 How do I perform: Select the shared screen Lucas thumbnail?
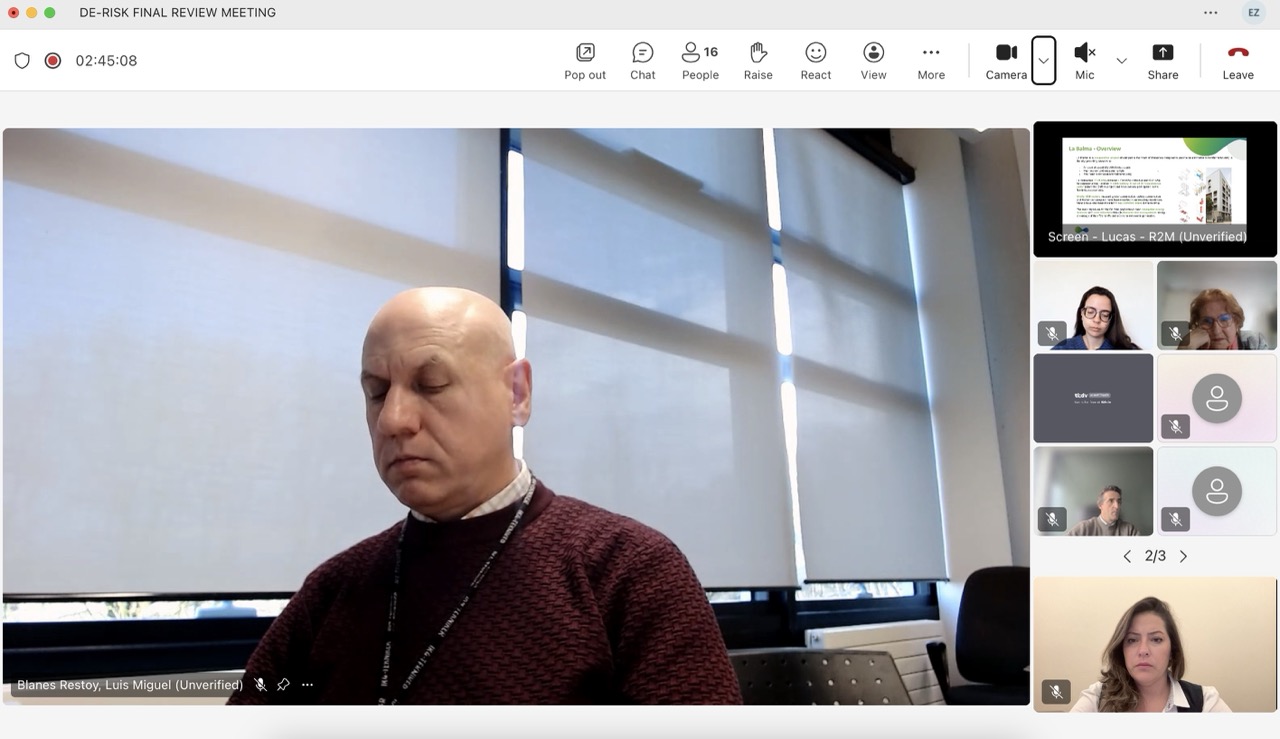(1155, 188)
